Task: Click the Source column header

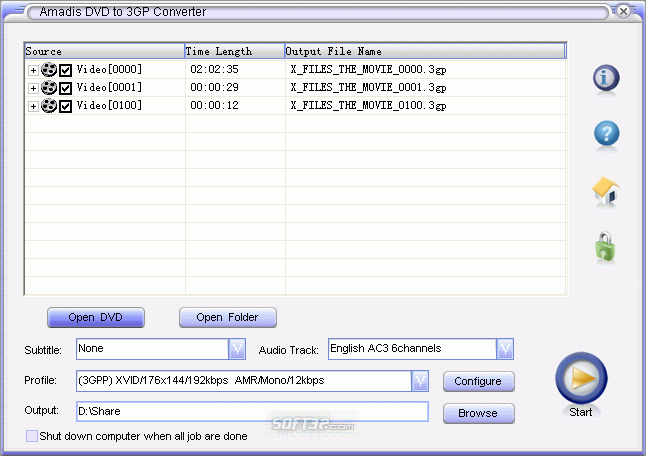Action: pyautogui.click(x=104, y=51)
